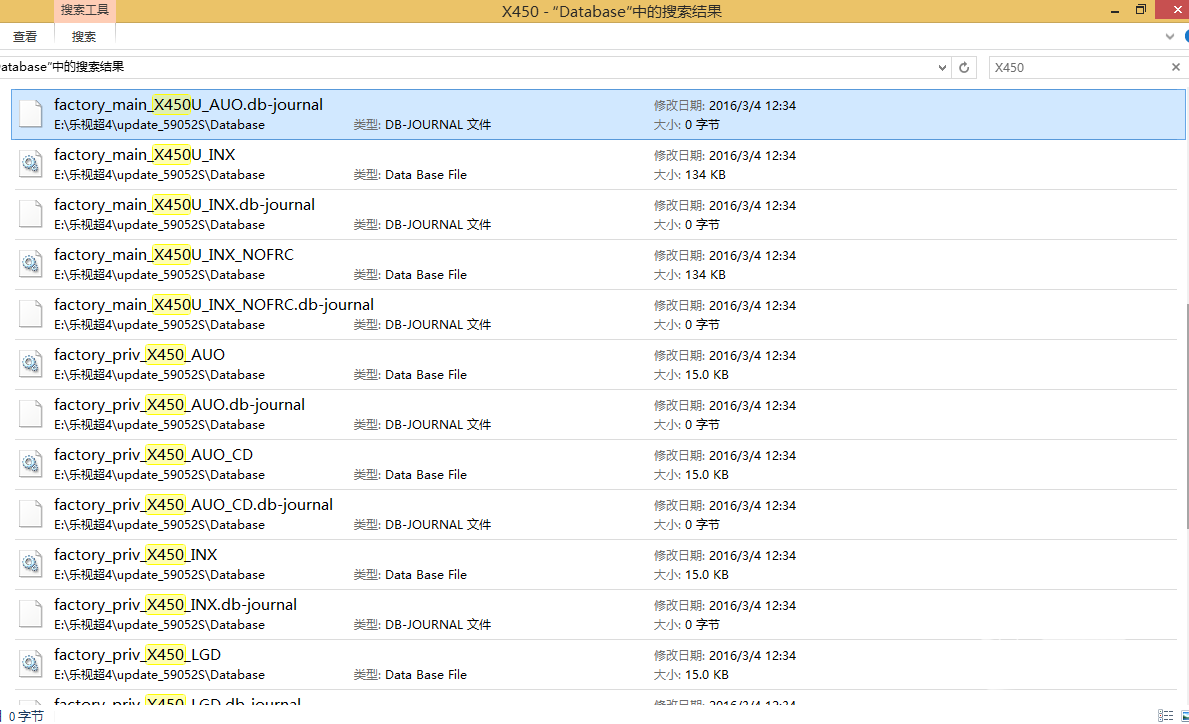Click the factory_main_X450U_INX.db-journal blank file icon

point(30,214)
